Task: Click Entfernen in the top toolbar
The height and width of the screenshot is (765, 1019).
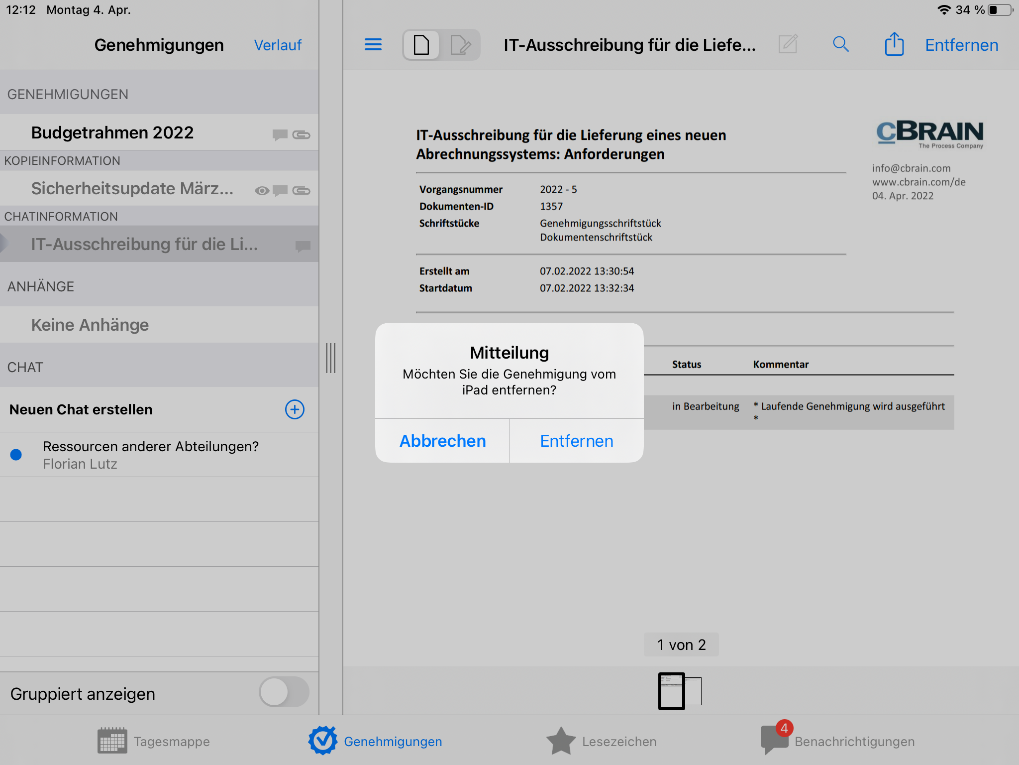Action: click(x=961, y=45)
